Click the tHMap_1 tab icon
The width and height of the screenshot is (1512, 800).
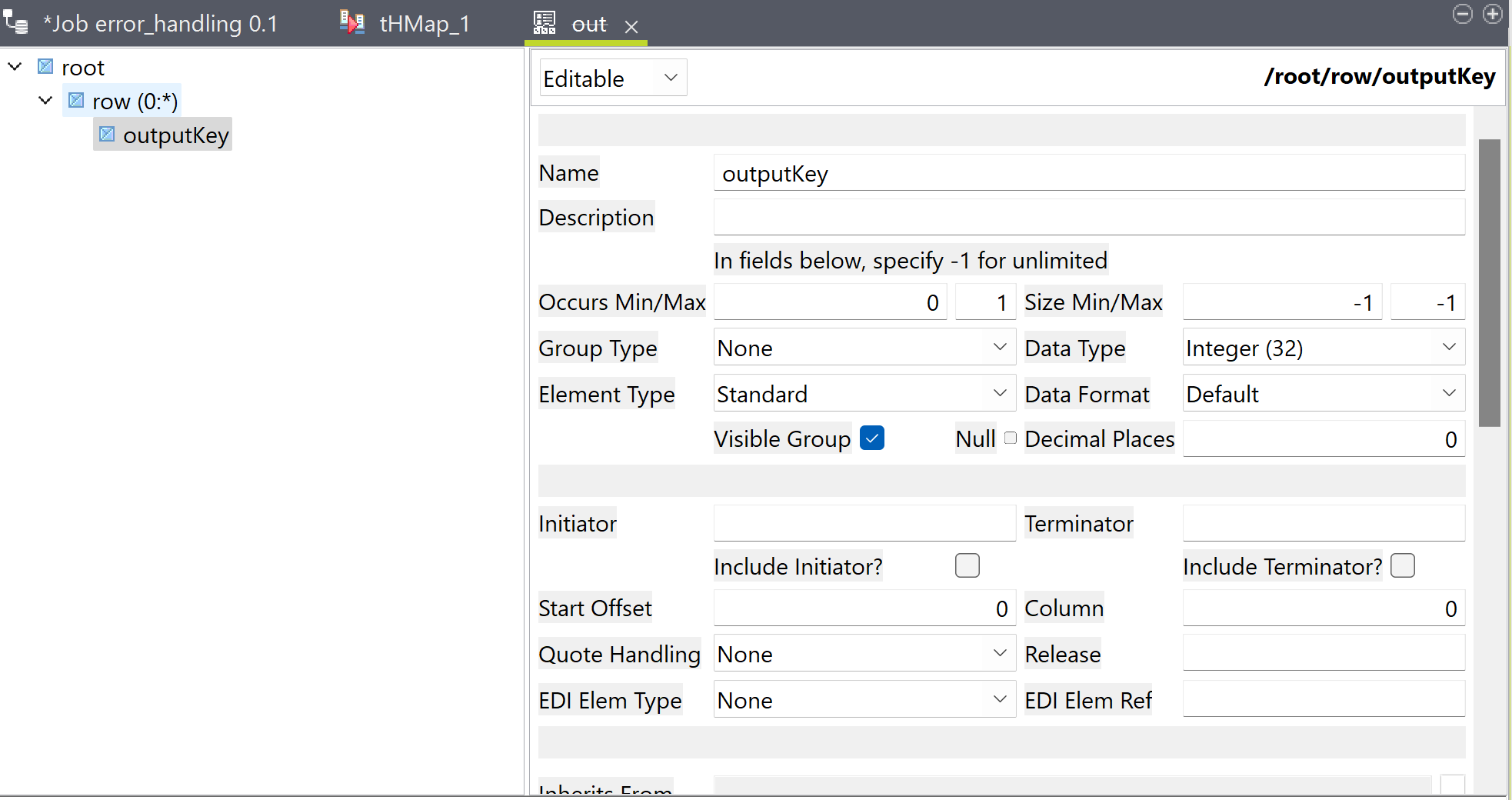click(351, 23)
